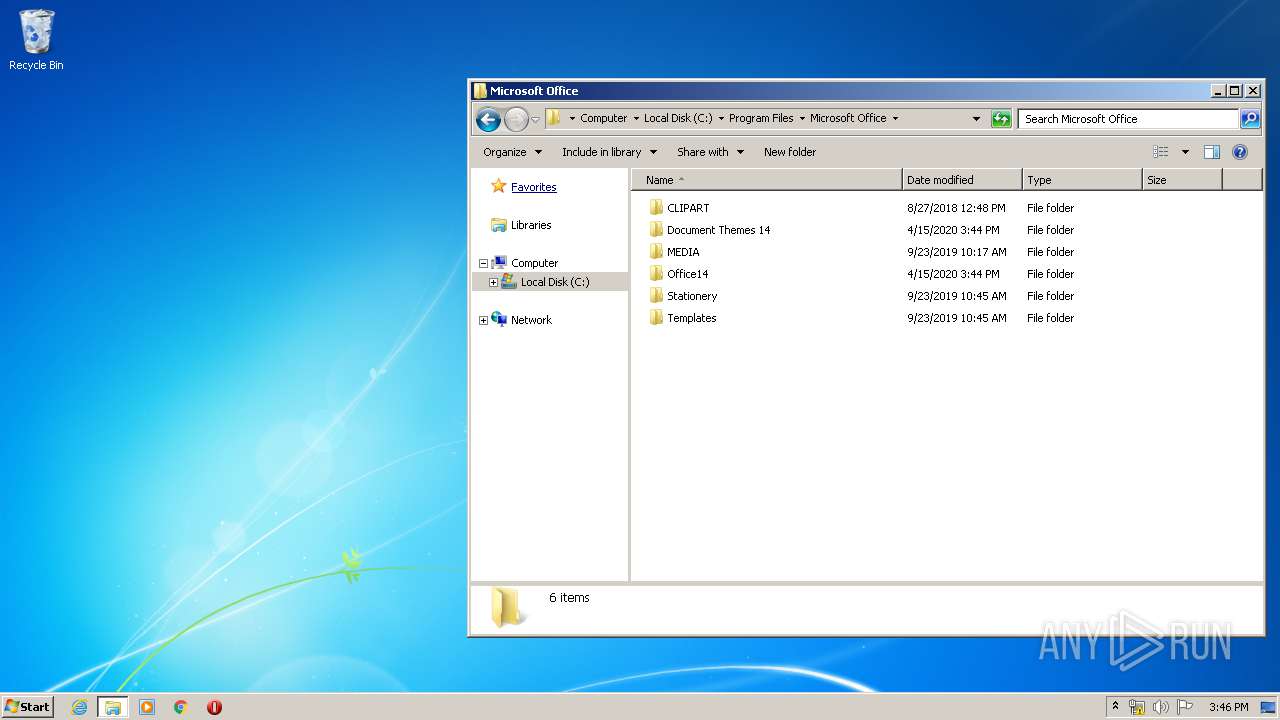Click Local Disk (C:) breadcrumb segment
The height and width of the screenshot is (720, 1280).
pos(678,118)
